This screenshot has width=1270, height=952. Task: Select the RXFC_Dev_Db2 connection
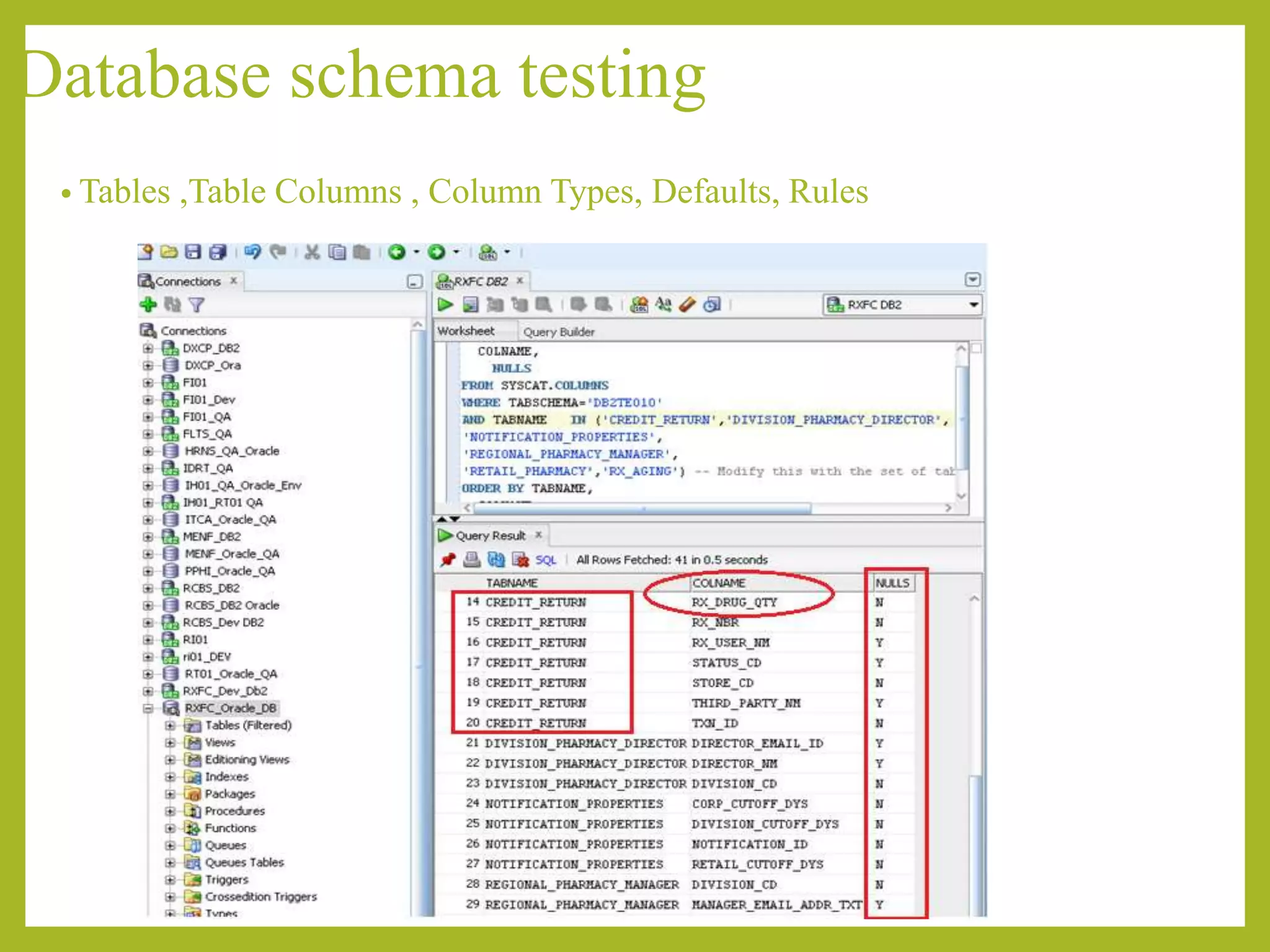point(225,691)
